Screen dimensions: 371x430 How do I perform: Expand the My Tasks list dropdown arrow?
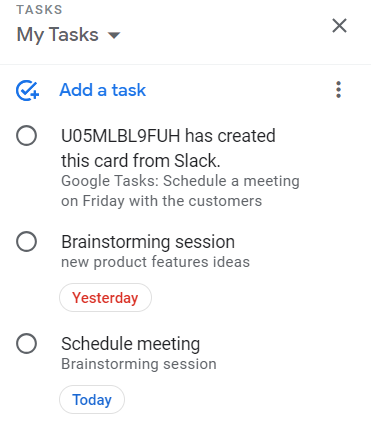[114, 35]
